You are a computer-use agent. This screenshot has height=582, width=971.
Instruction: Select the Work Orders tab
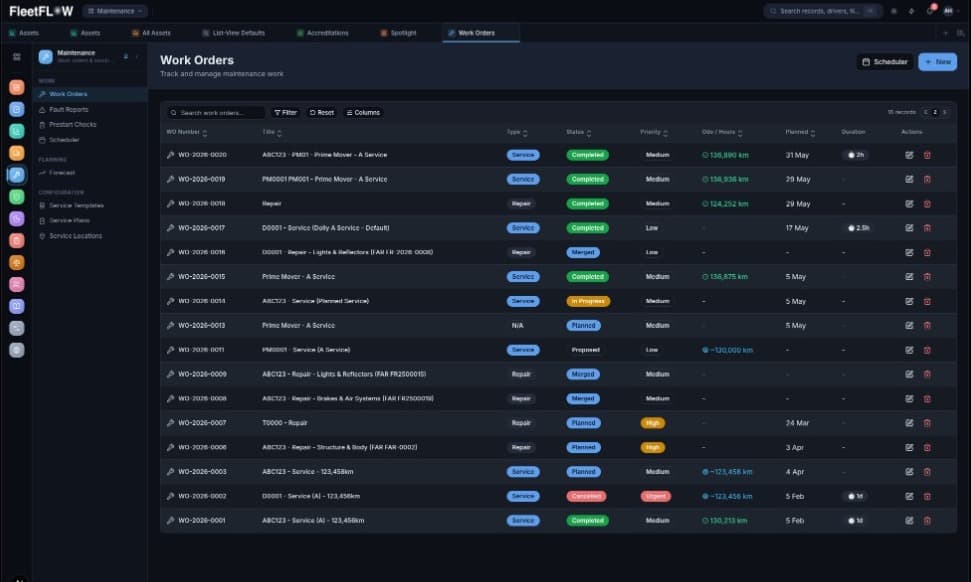pos(481,33)
